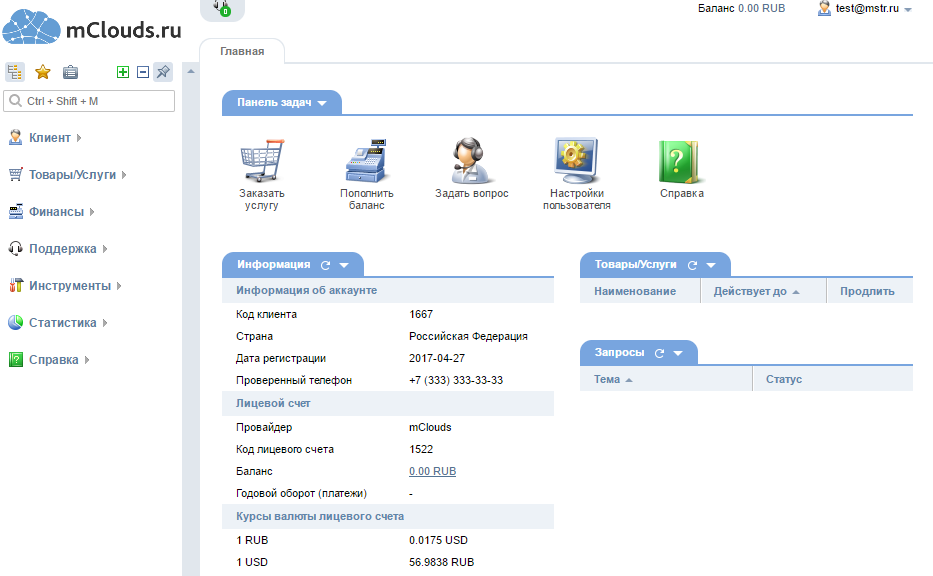Show the menu tree view icon

(15, 72)
